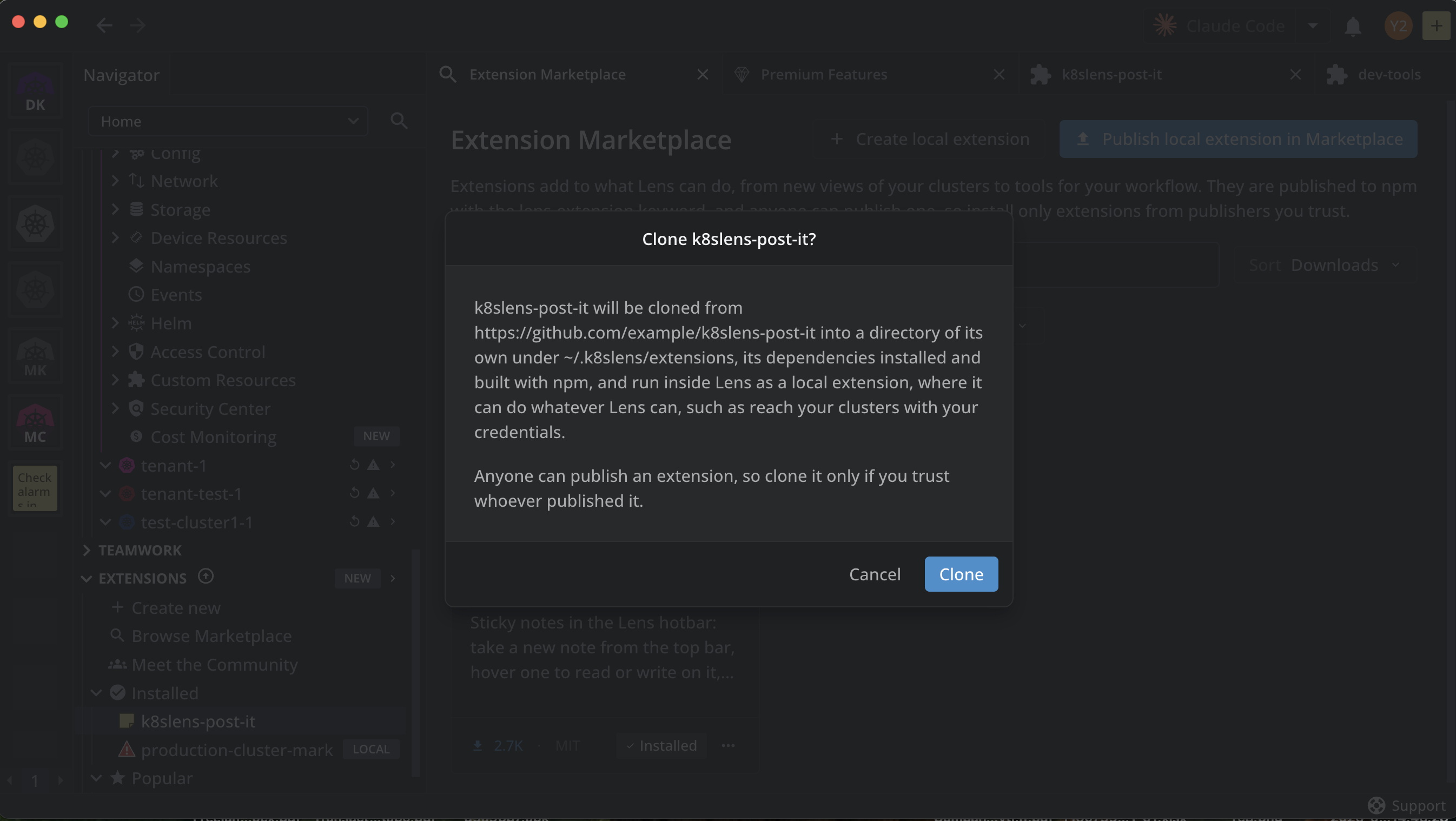Open the DK cluster hotbar icon
Viewport: 1456px width, 821px height.
pyautogui.click(x=35, y=91)
